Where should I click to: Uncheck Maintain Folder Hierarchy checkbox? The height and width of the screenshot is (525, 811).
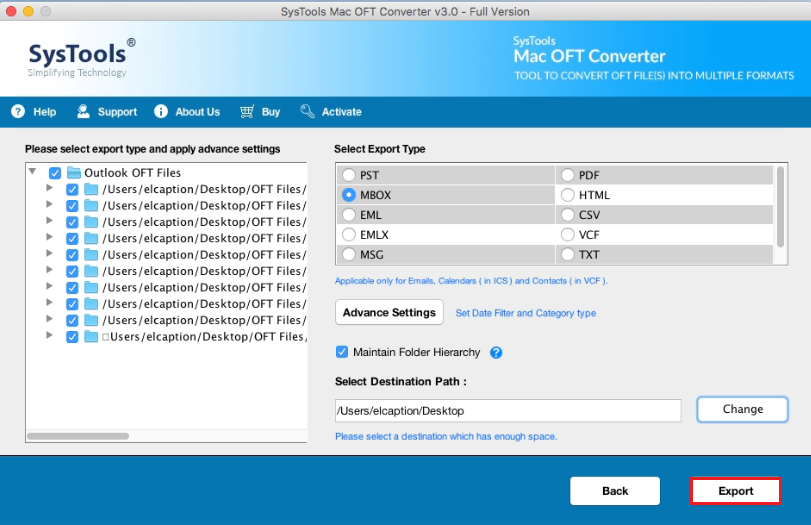point(342,352)
